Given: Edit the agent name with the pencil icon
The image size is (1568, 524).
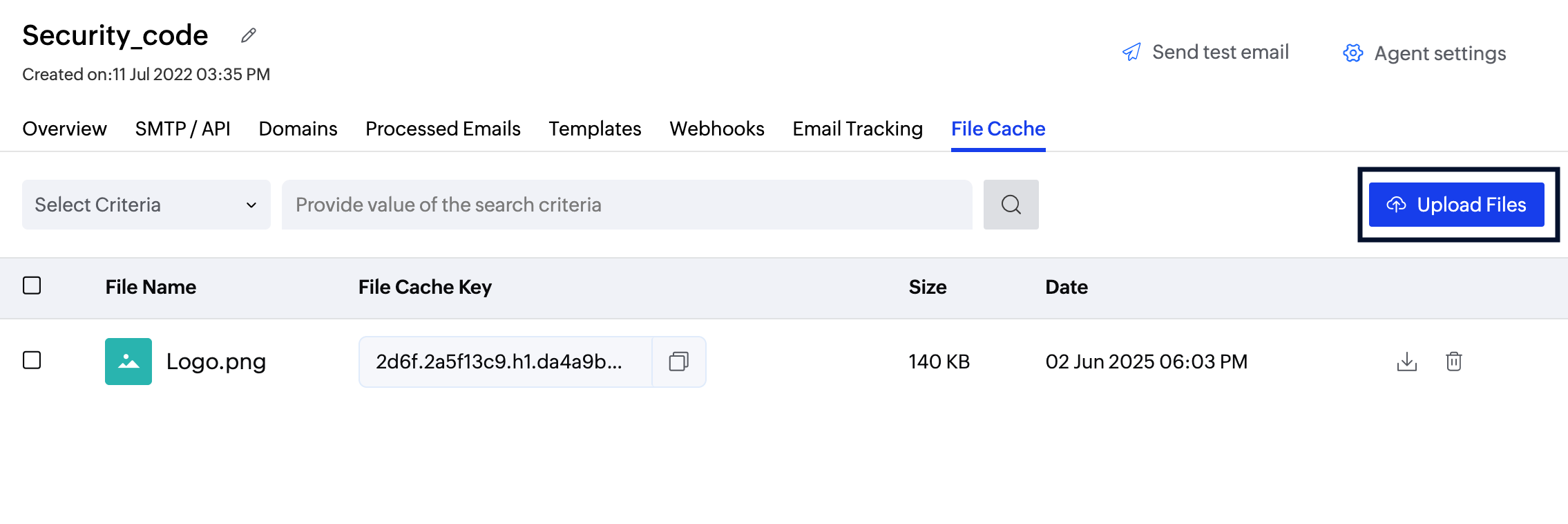Looking at the screenshot, I should [x=248, y=35].
